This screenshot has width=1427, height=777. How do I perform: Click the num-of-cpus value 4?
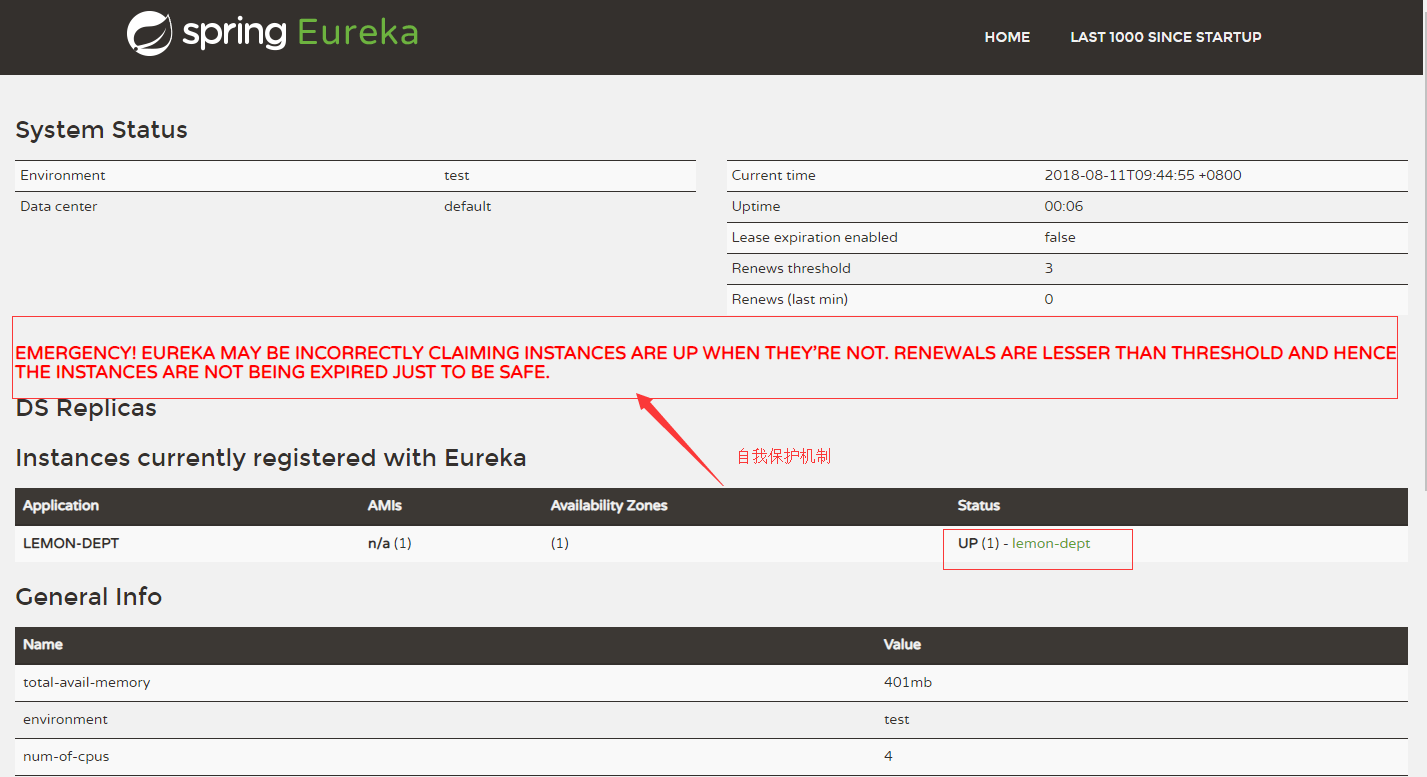tap(888, 756)
